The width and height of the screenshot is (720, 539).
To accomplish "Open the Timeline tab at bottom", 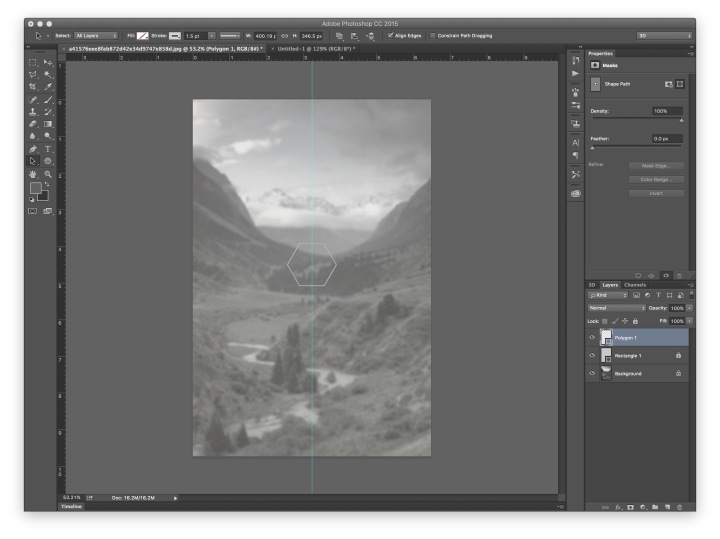I will pos(72,506).
